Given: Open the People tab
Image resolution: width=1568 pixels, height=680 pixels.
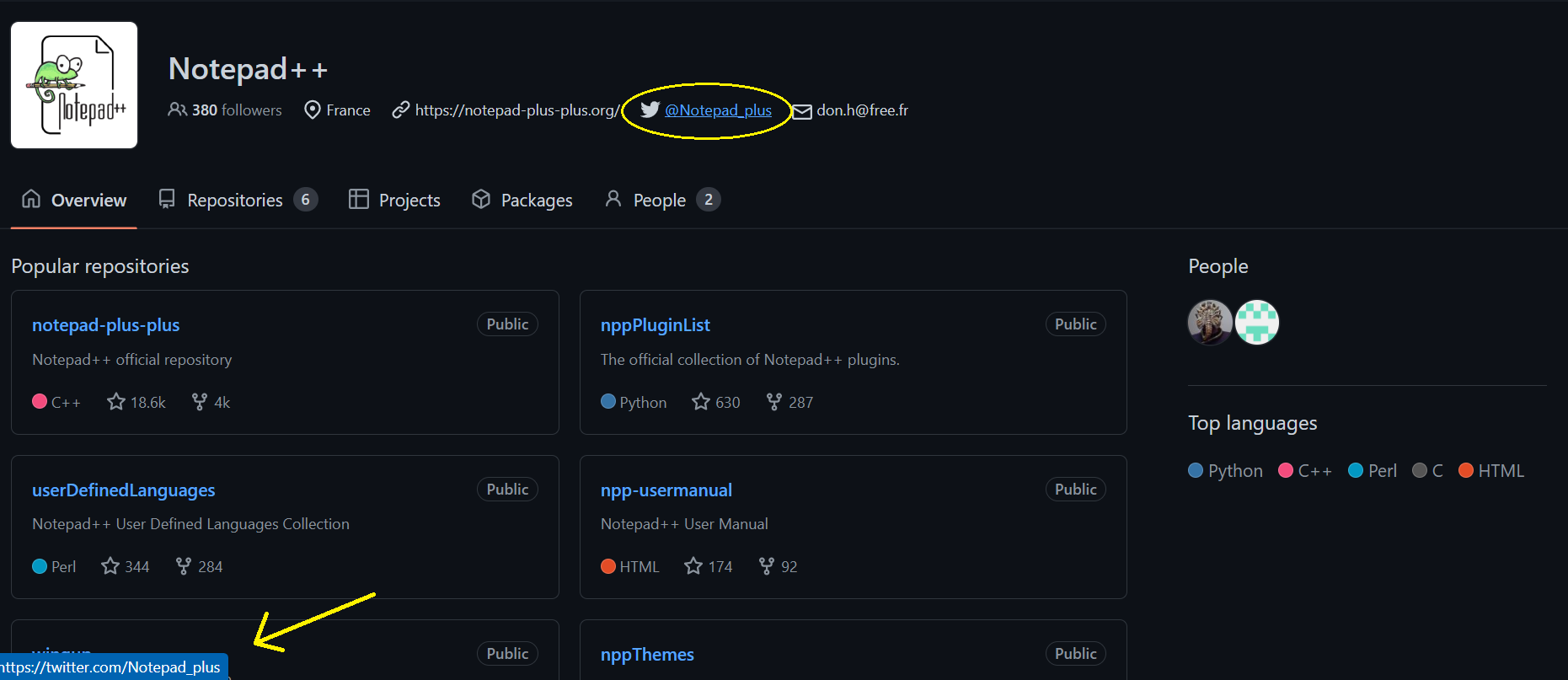Looking at the screenshot, I should tap(659, 199).
